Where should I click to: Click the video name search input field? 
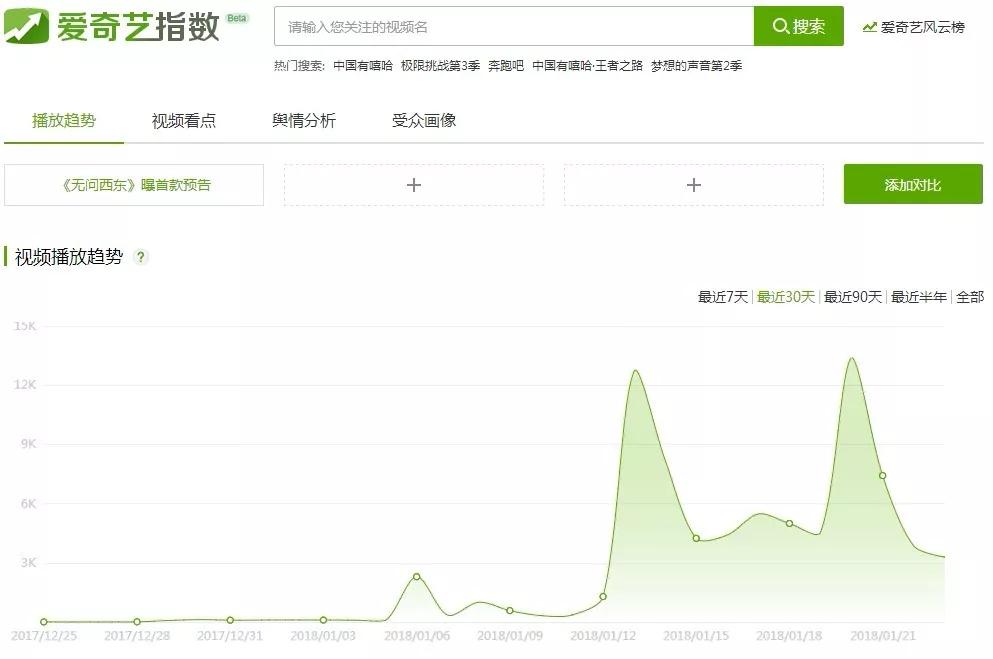(x=514, y=27)
